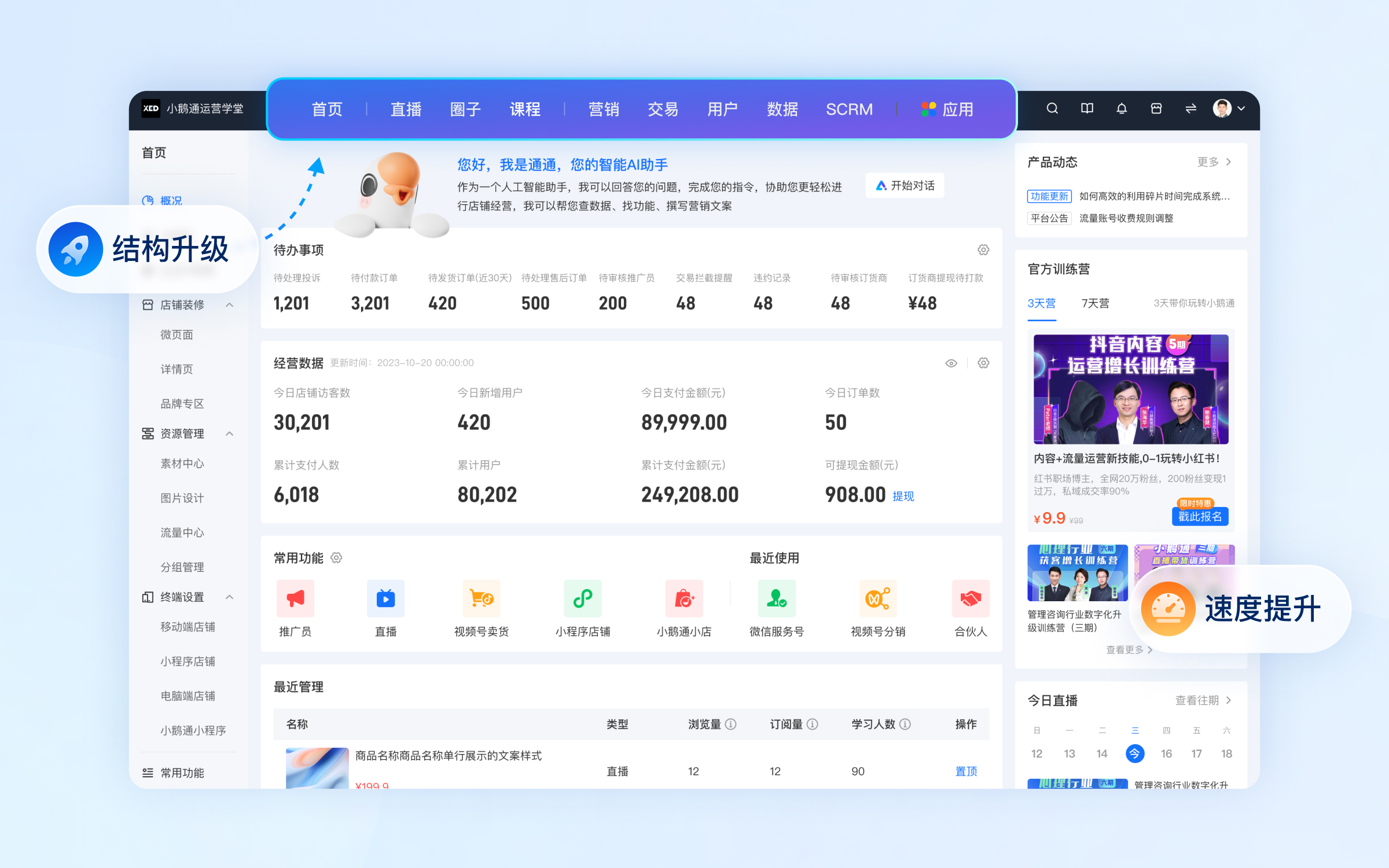Select 7天营 training camp tab
Image resolution: width=1389 pixels, height=868 pixels.
[x=1093, y=301]
